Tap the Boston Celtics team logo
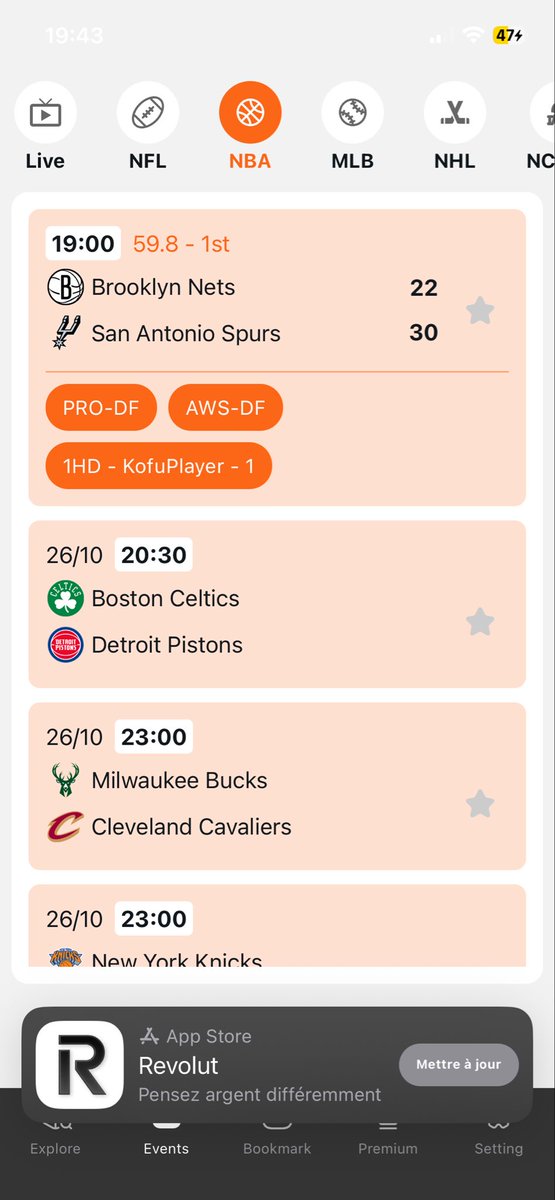The width and height of the screenshot is (555, 1200). click(x=65, y=599)
